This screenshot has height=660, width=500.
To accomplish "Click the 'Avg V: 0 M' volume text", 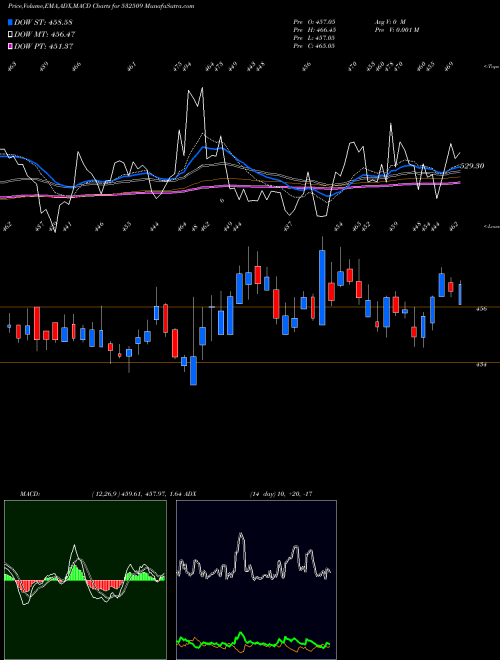I will click(390, 21).
